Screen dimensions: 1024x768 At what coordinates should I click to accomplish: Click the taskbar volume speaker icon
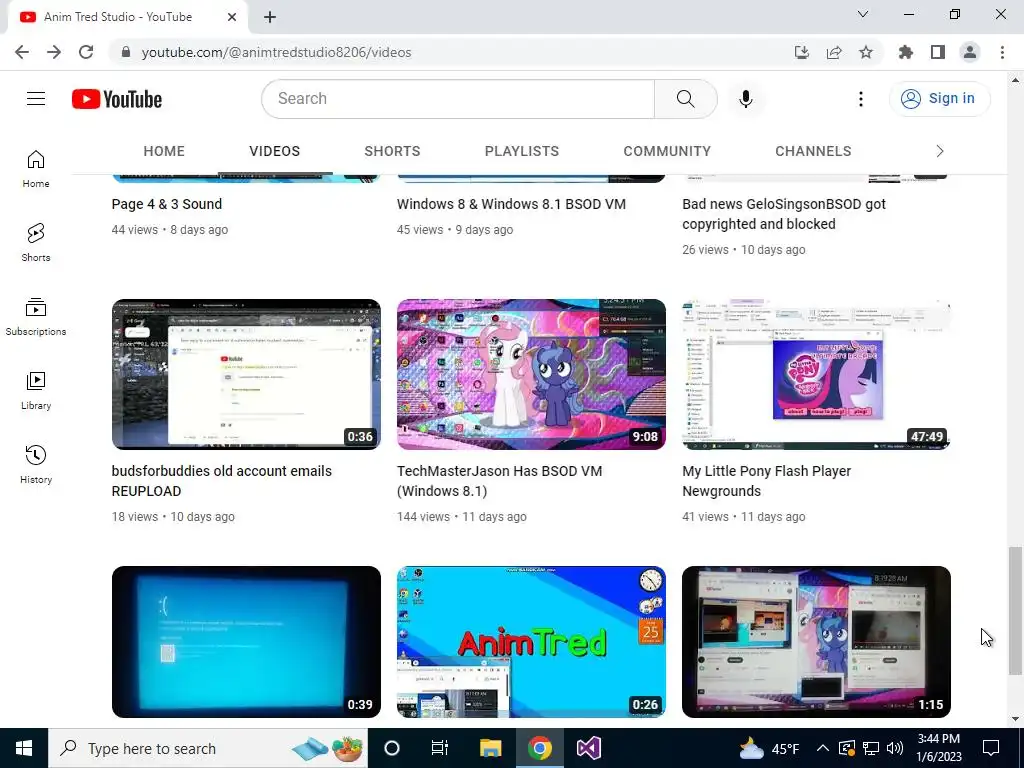point(895,748)
